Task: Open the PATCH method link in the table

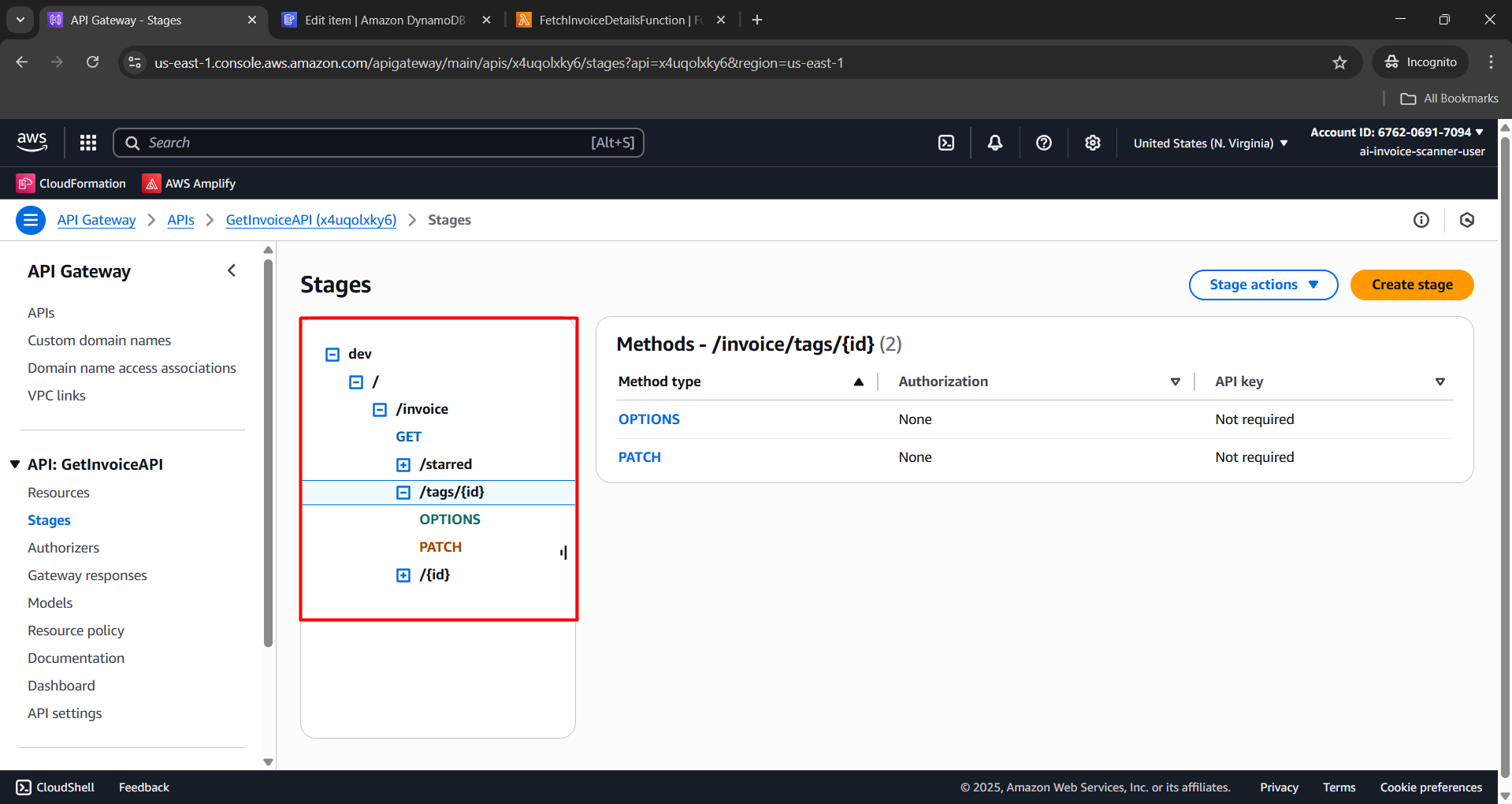Action: pos(639,457)
